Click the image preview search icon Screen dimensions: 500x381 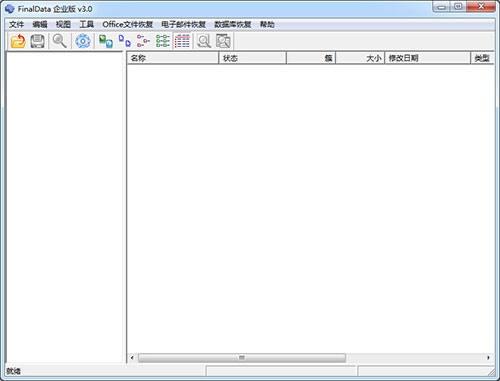223,41
